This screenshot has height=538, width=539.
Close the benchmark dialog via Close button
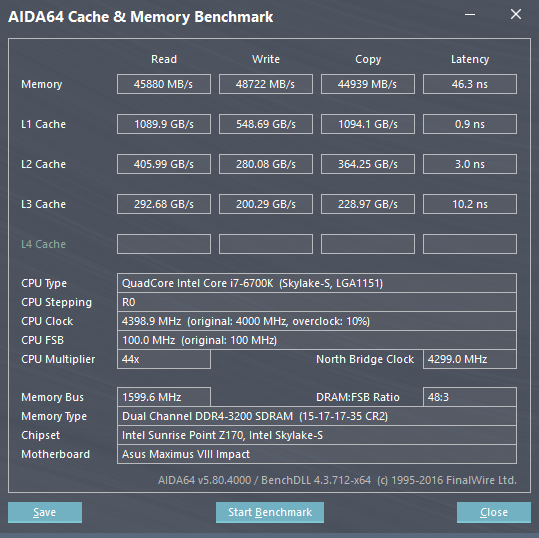pyautogui.click(x=494, y=512)
